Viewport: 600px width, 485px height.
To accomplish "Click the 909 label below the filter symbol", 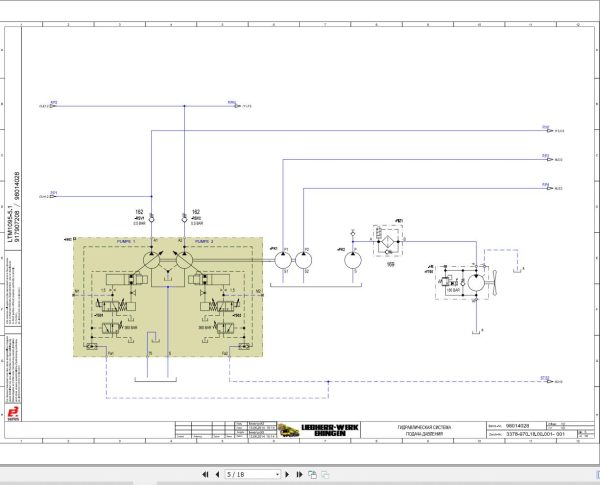I will point(390,264).
